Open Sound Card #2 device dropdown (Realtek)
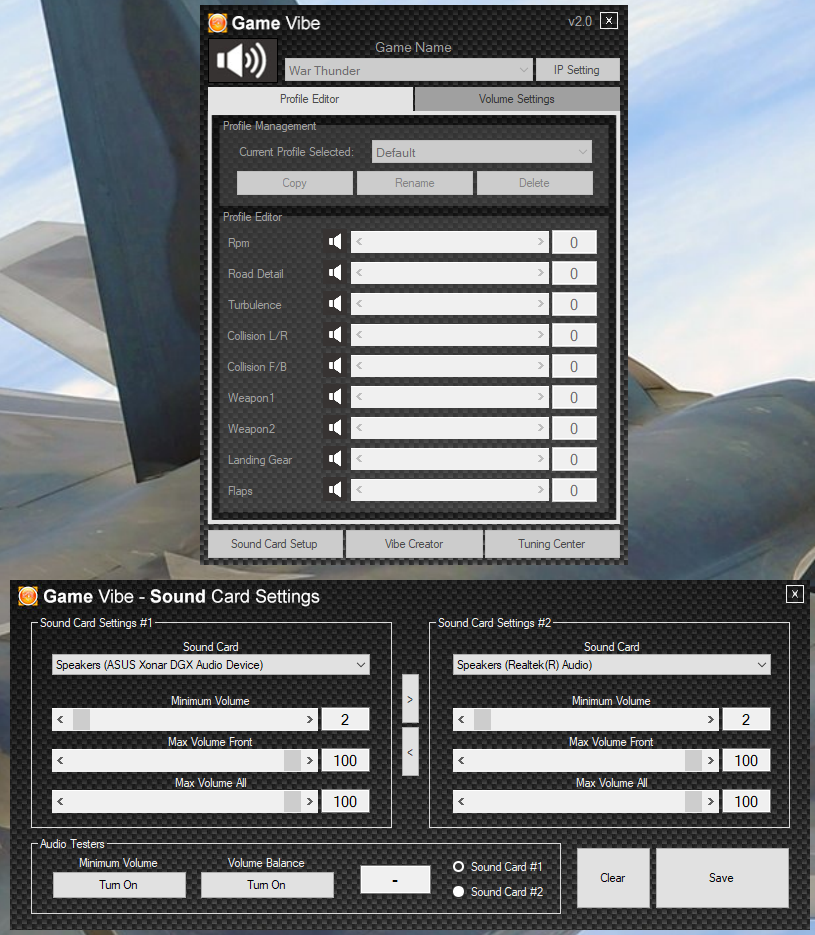 pos(612,665)
